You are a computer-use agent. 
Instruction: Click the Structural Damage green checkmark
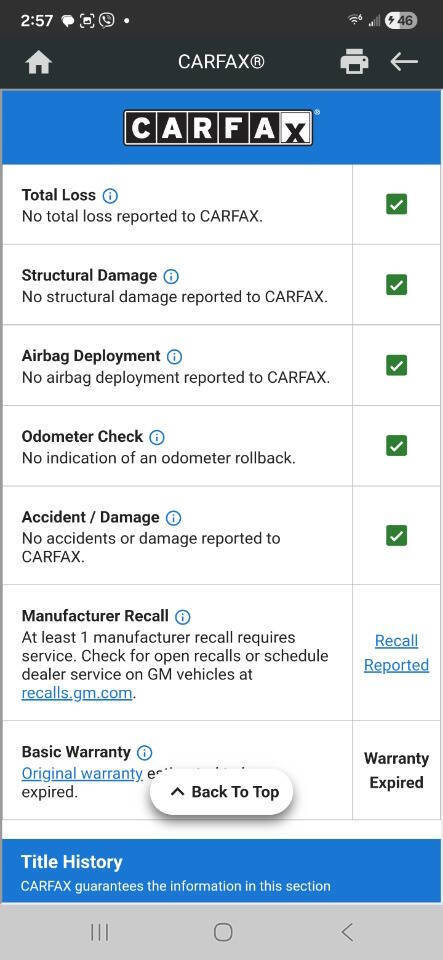(396, 285)
